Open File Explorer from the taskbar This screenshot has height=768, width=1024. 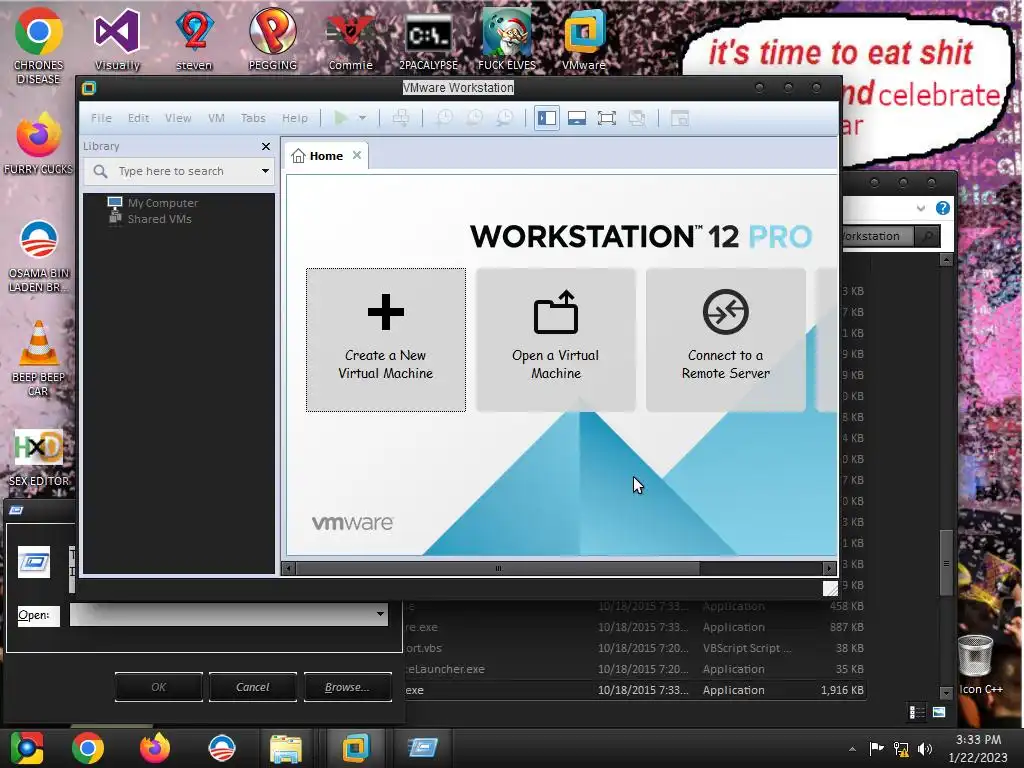[x=285, y=748]
